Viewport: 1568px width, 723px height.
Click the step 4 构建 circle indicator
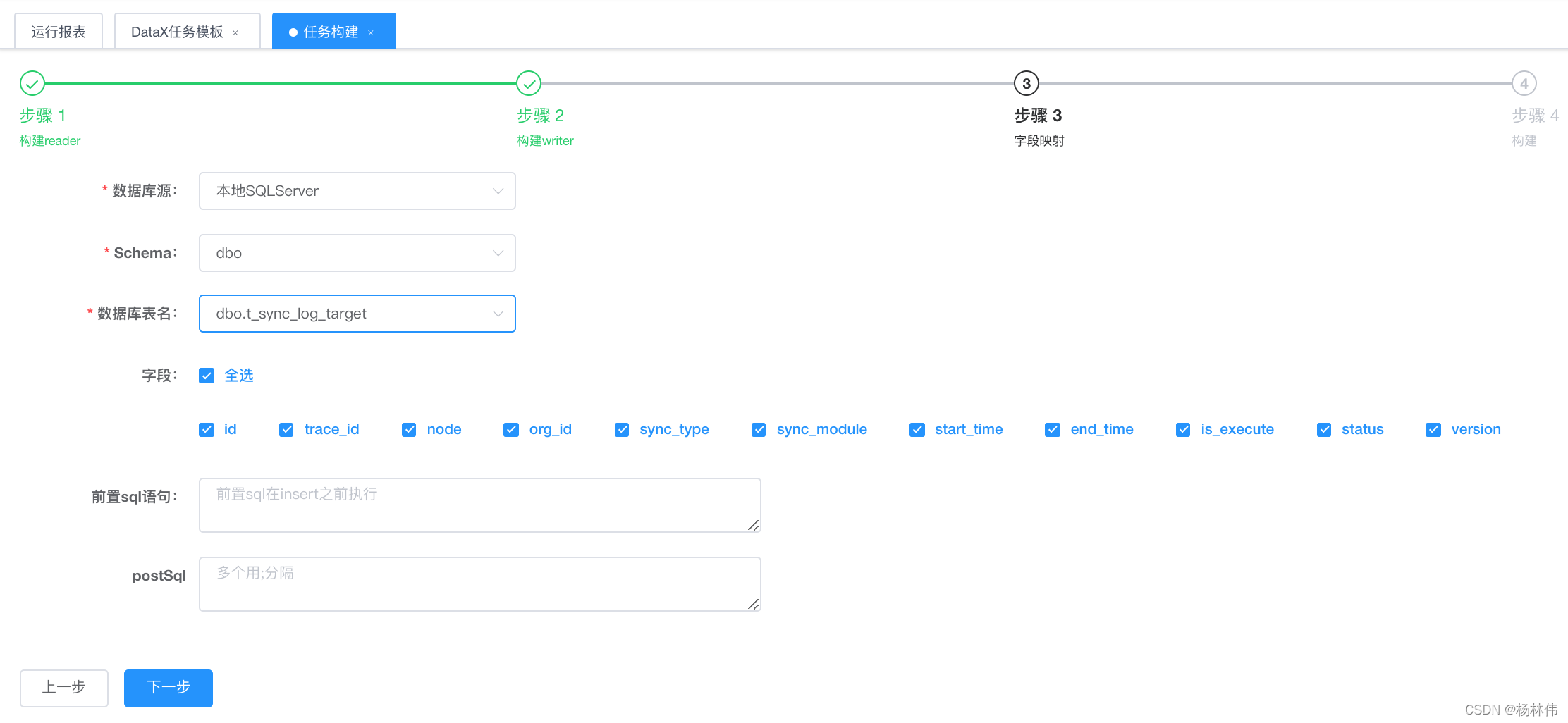1524,82
